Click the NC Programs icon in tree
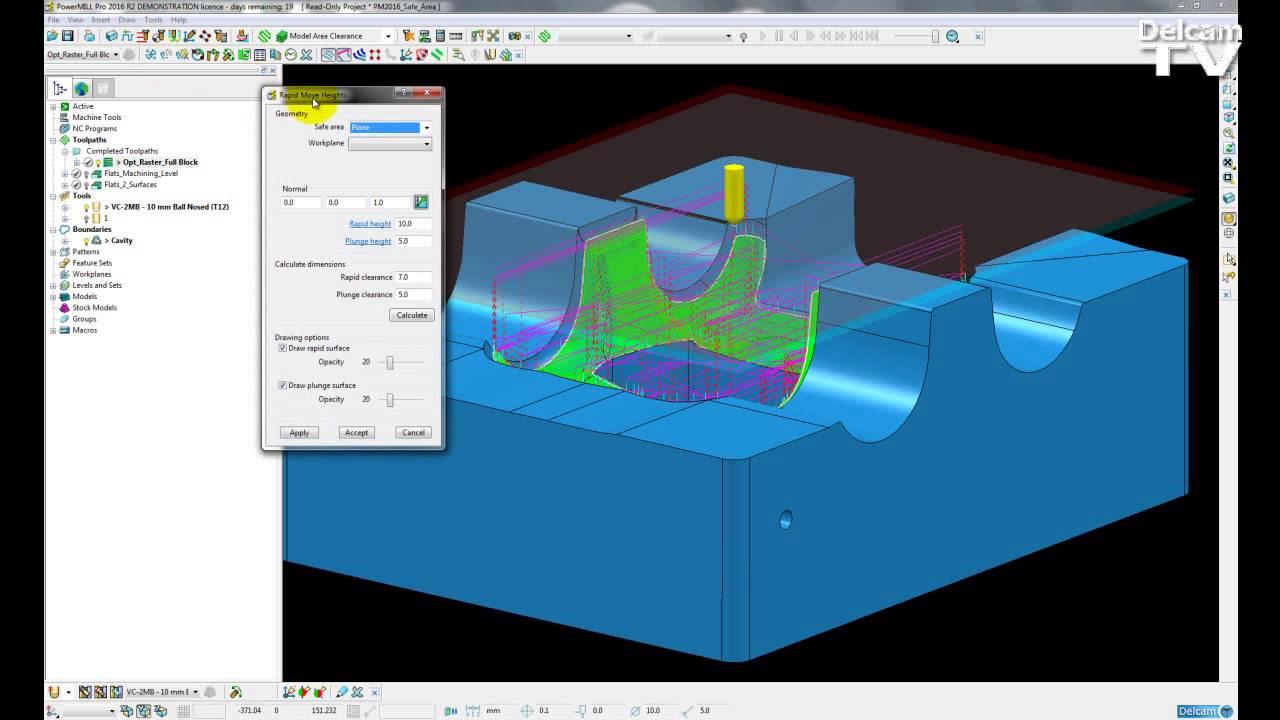 [x=65, y=129]
